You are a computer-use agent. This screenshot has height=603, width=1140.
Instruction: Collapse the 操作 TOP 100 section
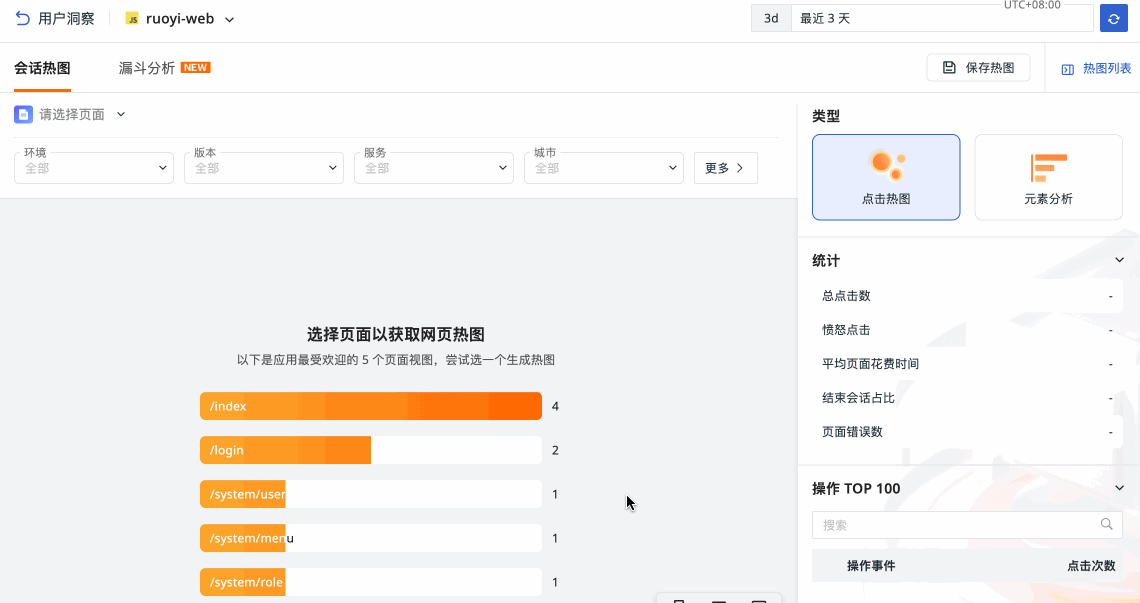point(1119,488)
